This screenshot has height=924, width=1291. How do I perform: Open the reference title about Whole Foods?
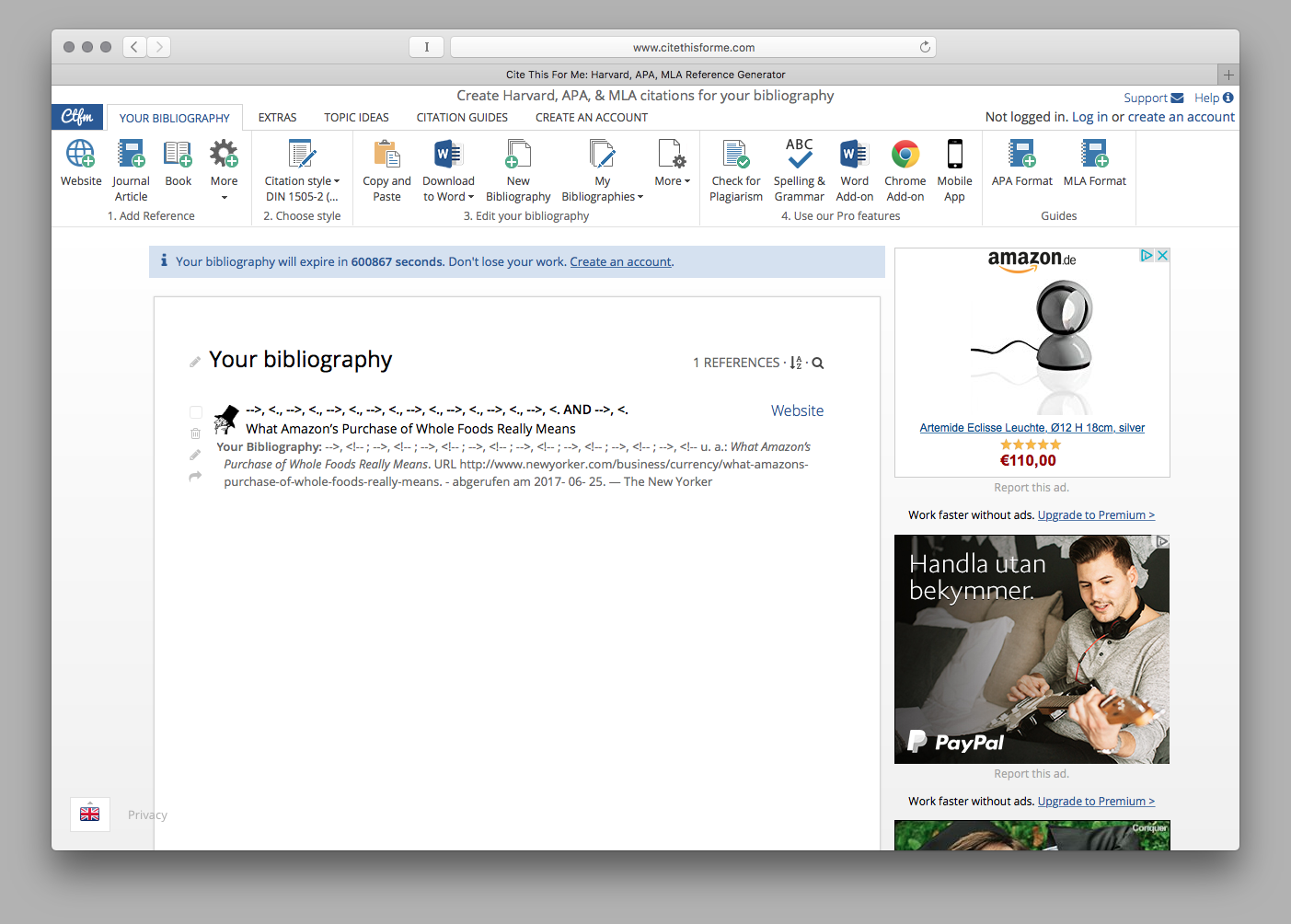pyautogui.click(x=410, y=429)
